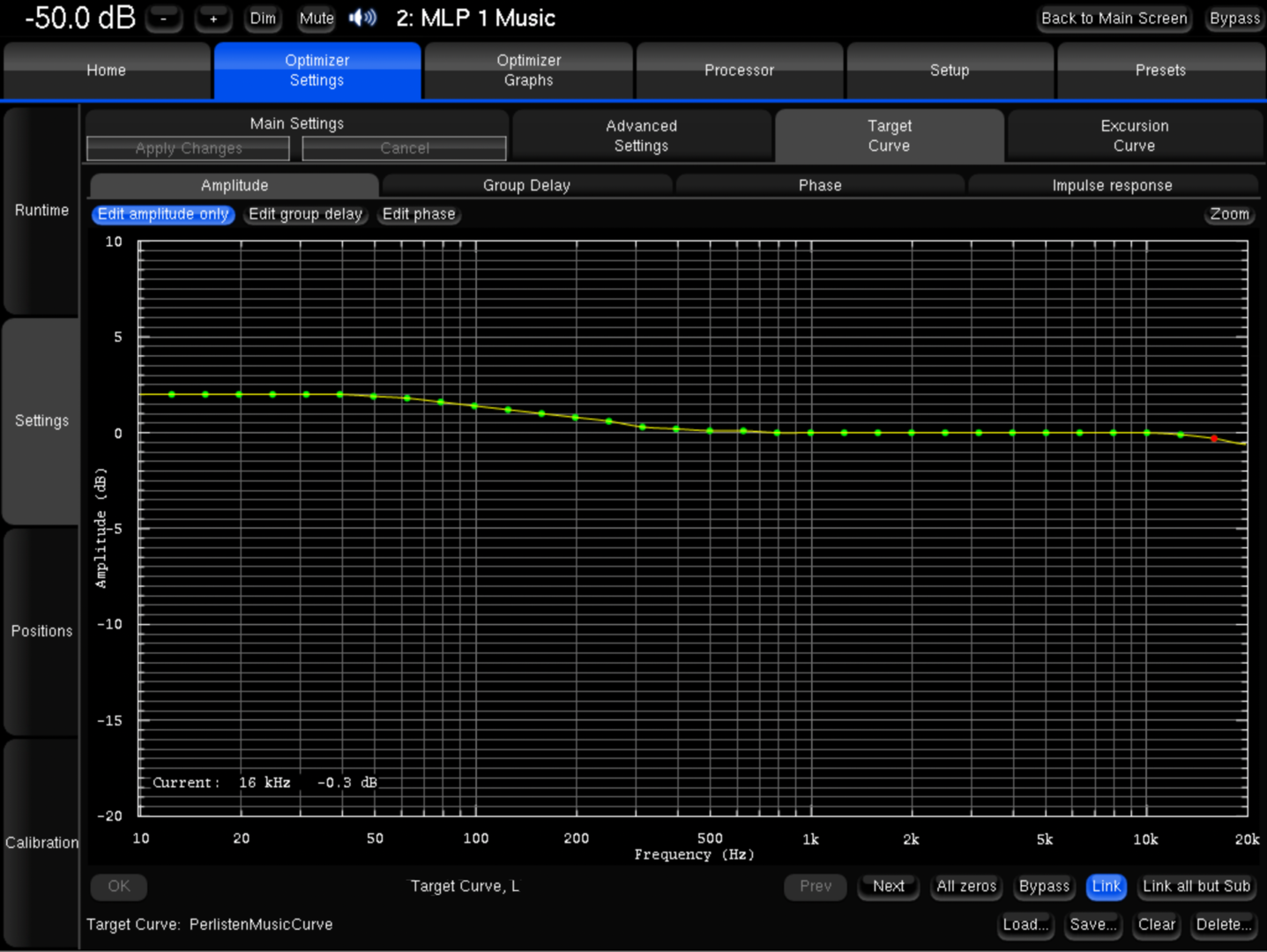Open the Advanced Settings tab

(x=642, y=136)
